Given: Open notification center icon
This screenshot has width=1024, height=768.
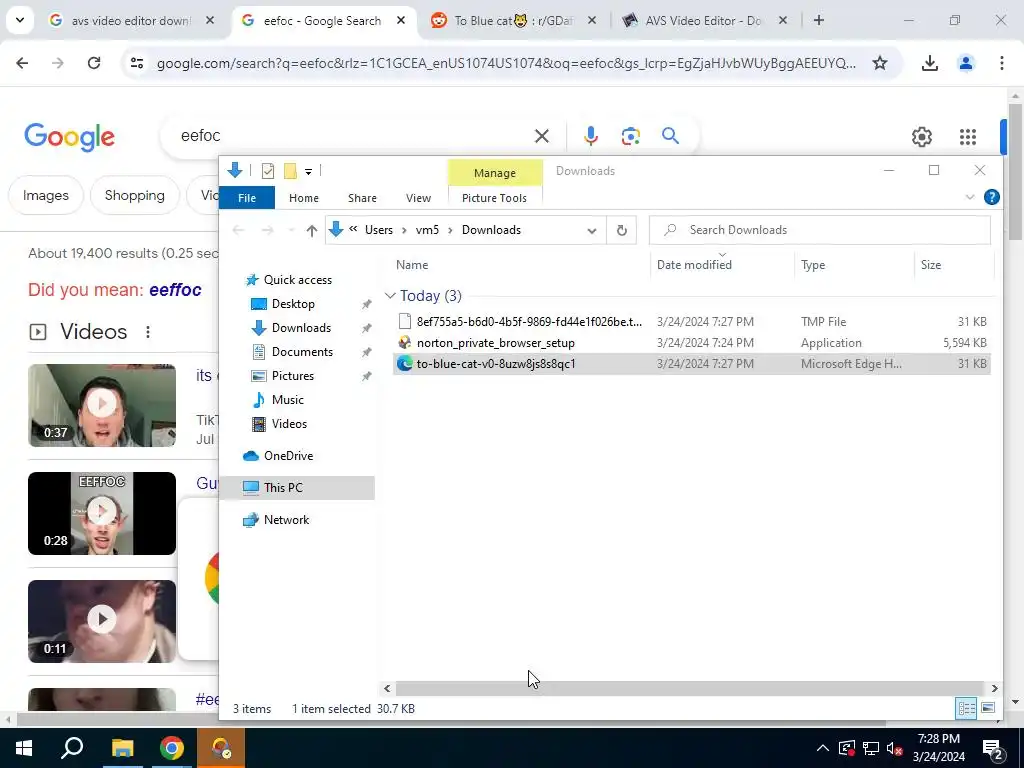Looking at the screenshot, I should [x=993, y=748].
